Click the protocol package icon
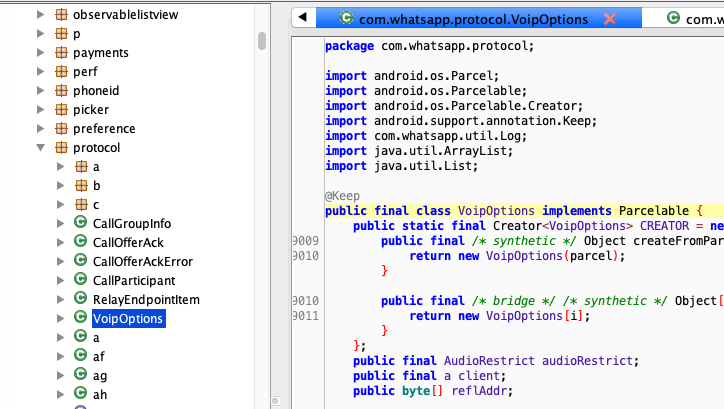The height and width of the screenshot is (409, 724). tap(61, 148)
